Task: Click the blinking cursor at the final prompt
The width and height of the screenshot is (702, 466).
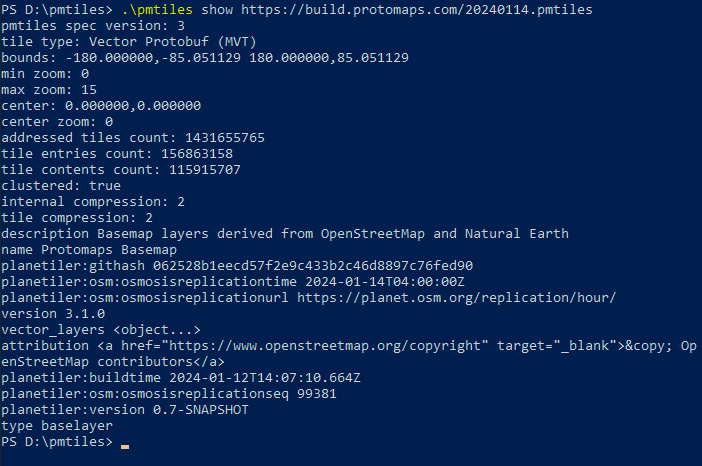Action: tap(124, 443)
